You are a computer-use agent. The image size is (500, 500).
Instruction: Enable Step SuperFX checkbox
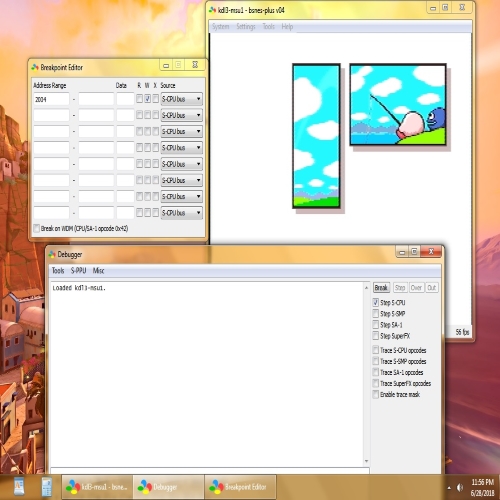tap(376, 336)
